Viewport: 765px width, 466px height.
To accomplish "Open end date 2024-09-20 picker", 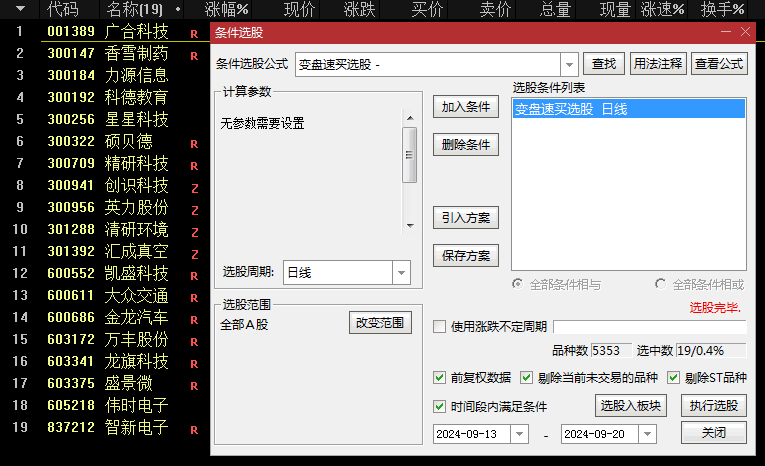I will point(647,434).
